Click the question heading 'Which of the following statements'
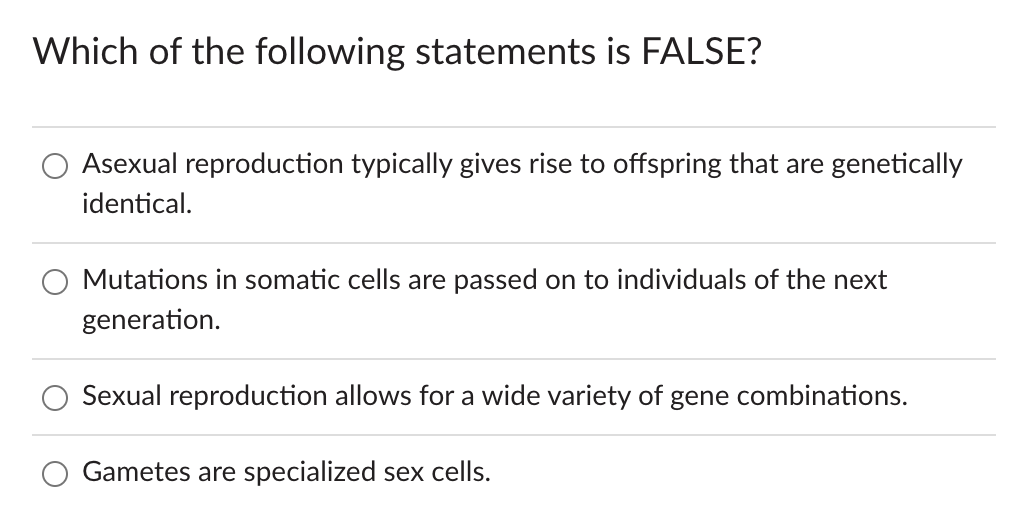1014x528 pixels. click(x=315, y=52)
